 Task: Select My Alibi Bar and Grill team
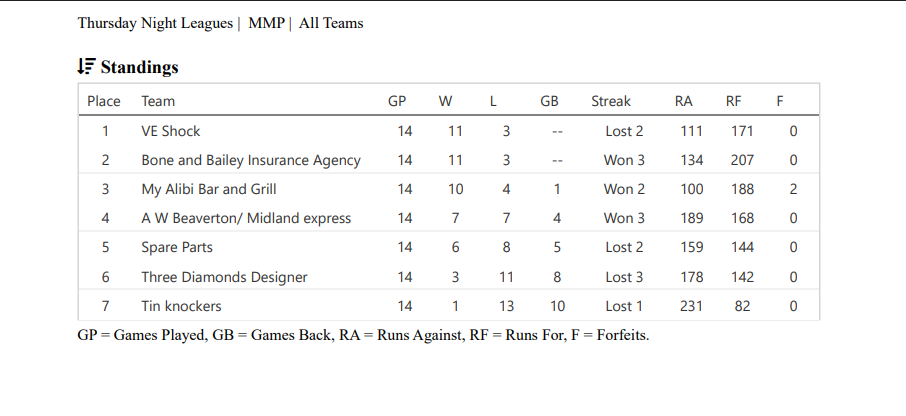pos(208,189)
